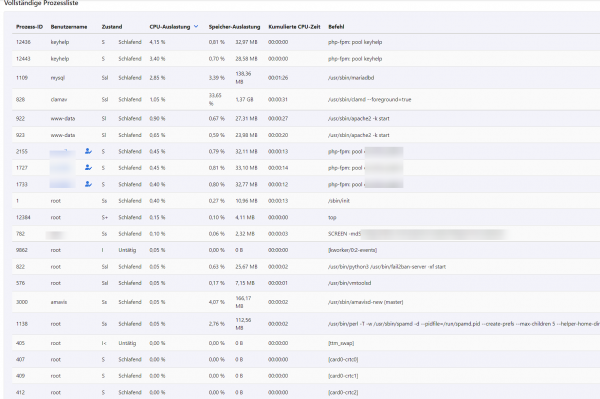600x399 pixels.
Task: Click the amavisd-new (master) command
Action: [365, 302]
